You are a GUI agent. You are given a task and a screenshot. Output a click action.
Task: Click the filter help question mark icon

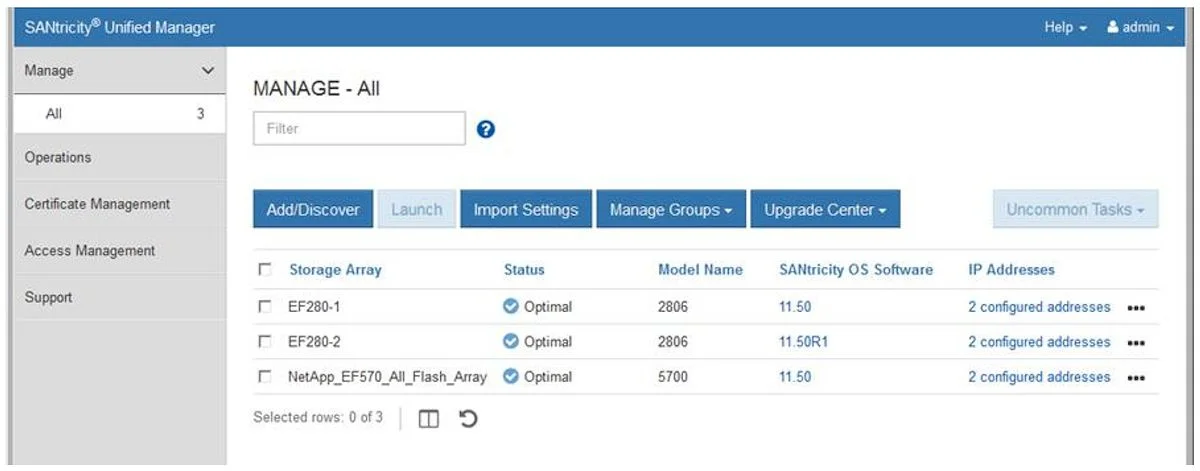click(x=487, y=129)
